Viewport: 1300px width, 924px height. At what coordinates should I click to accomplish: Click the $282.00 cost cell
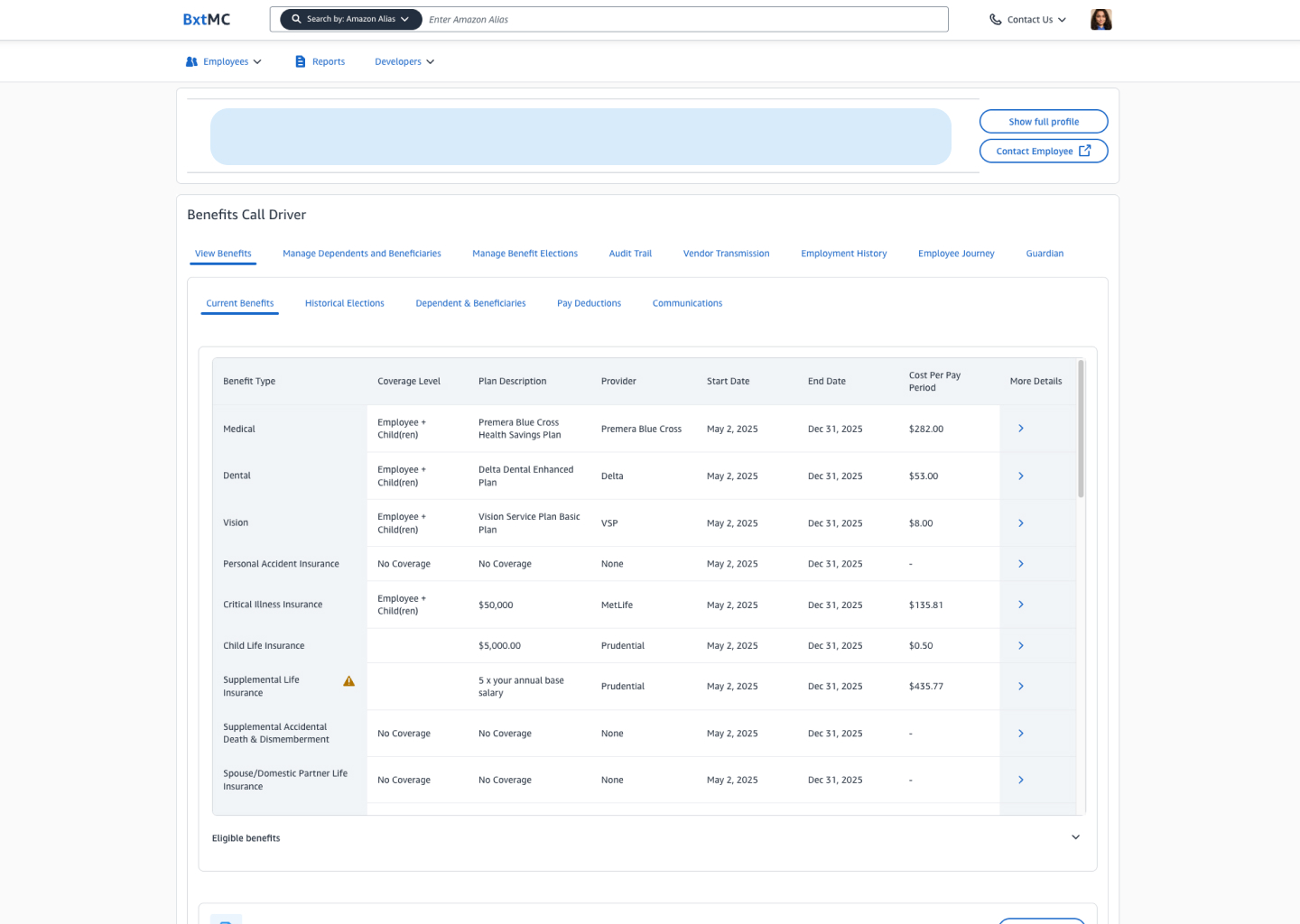[x=925, y=430]
